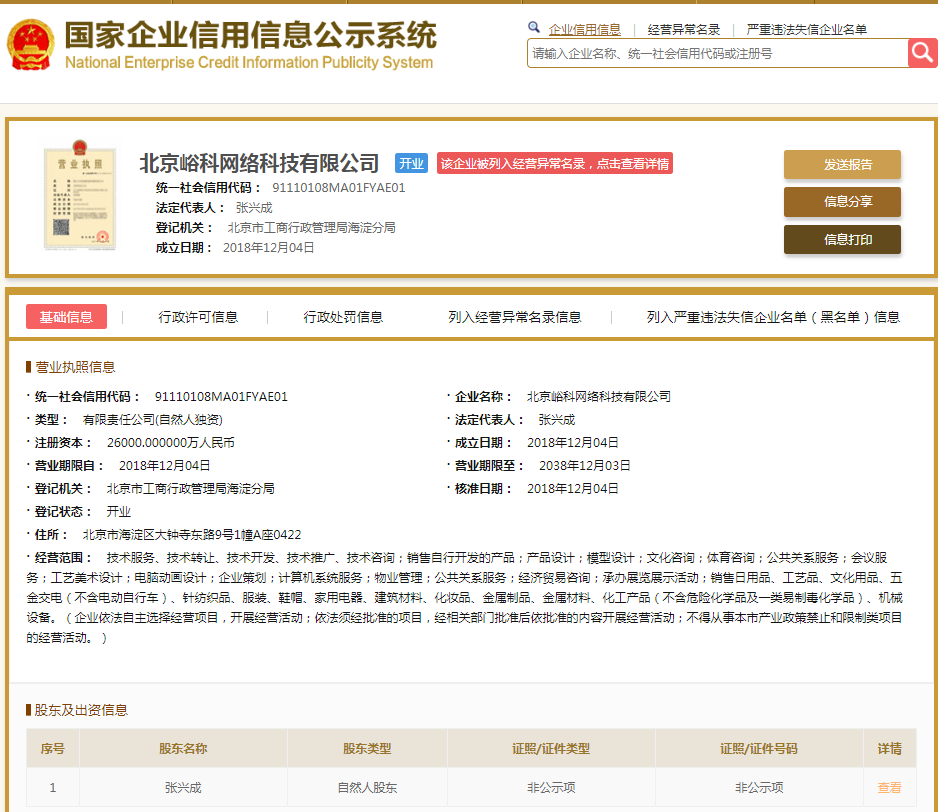This screenshot has height=812, width=938.
Task: Type in the enterprise name search field
Action: [x=716, y=54]
